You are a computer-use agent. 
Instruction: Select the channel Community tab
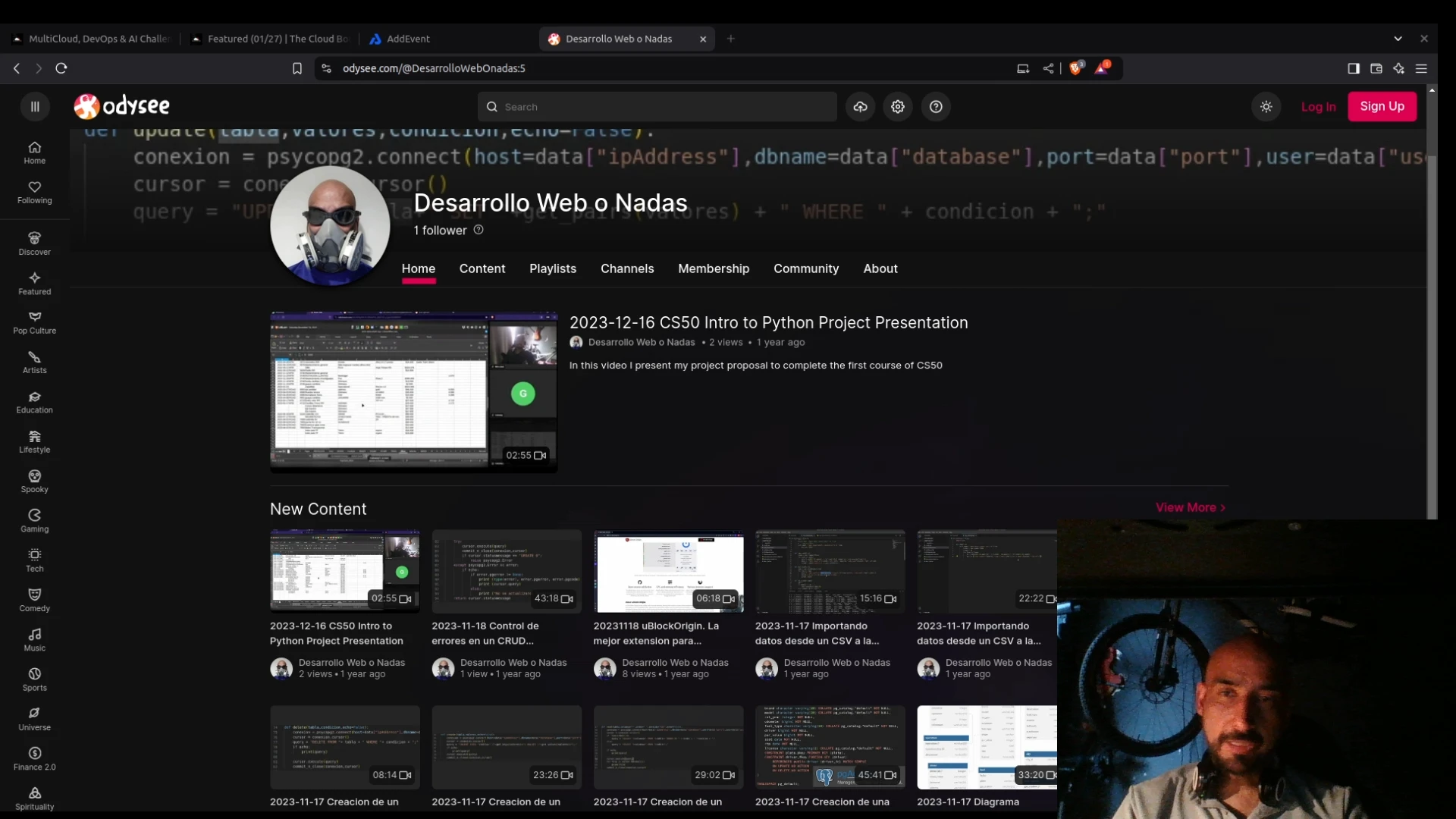pyautogui.click(x=806, y=268)
